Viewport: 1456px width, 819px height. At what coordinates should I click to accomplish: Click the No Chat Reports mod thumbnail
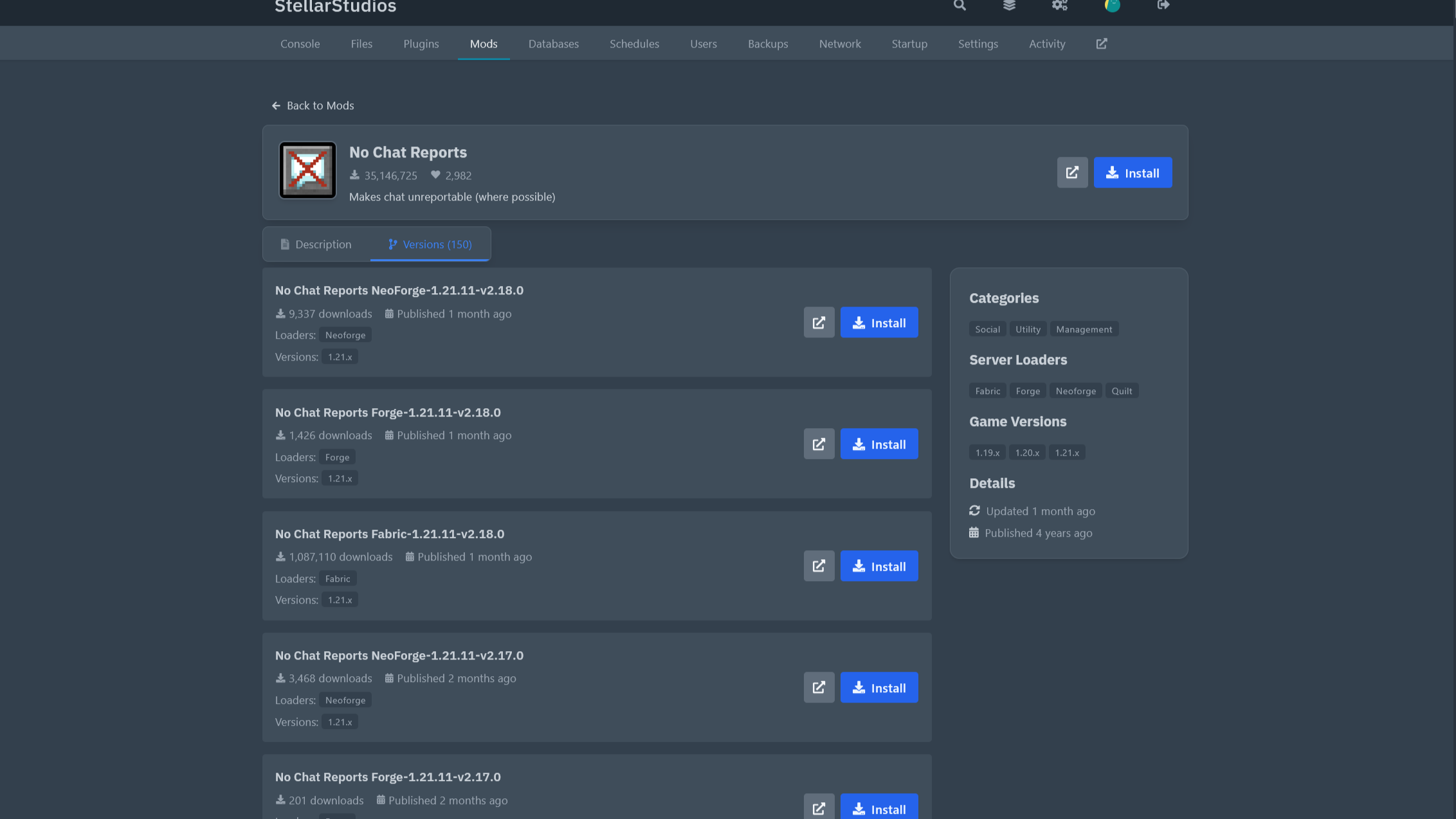307,170
